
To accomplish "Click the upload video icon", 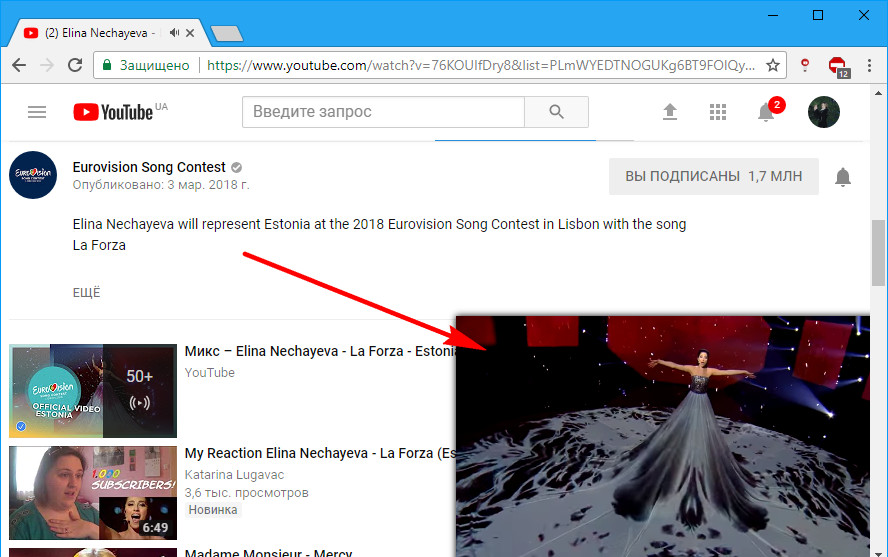I will pyautogui.click(x=670, y=112).
